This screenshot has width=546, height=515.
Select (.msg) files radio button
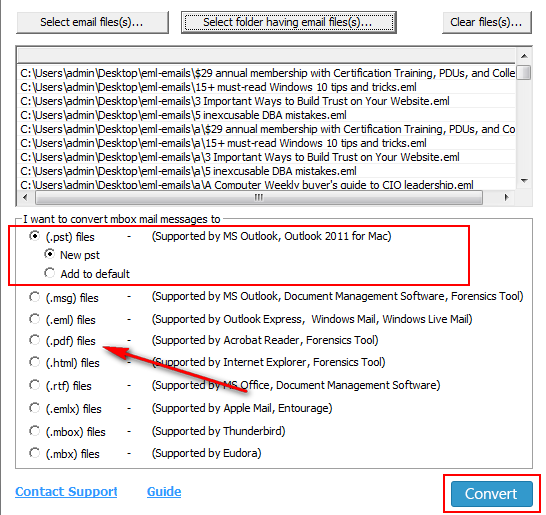click(34, 297)
